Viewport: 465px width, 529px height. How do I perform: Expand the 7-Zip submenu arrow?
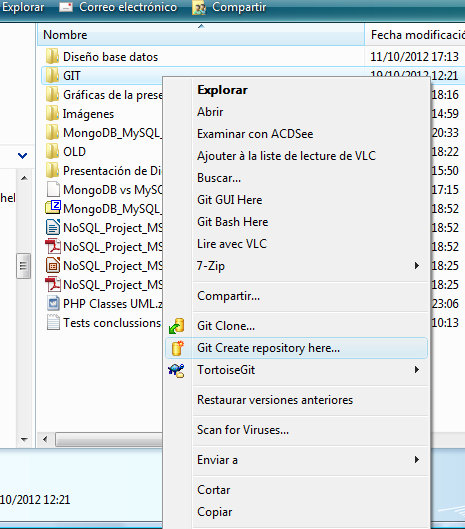[x=417, y=266]
